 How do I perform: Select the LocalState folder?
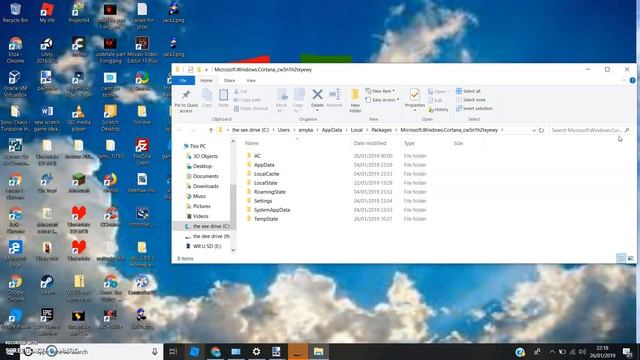[265, 183]
